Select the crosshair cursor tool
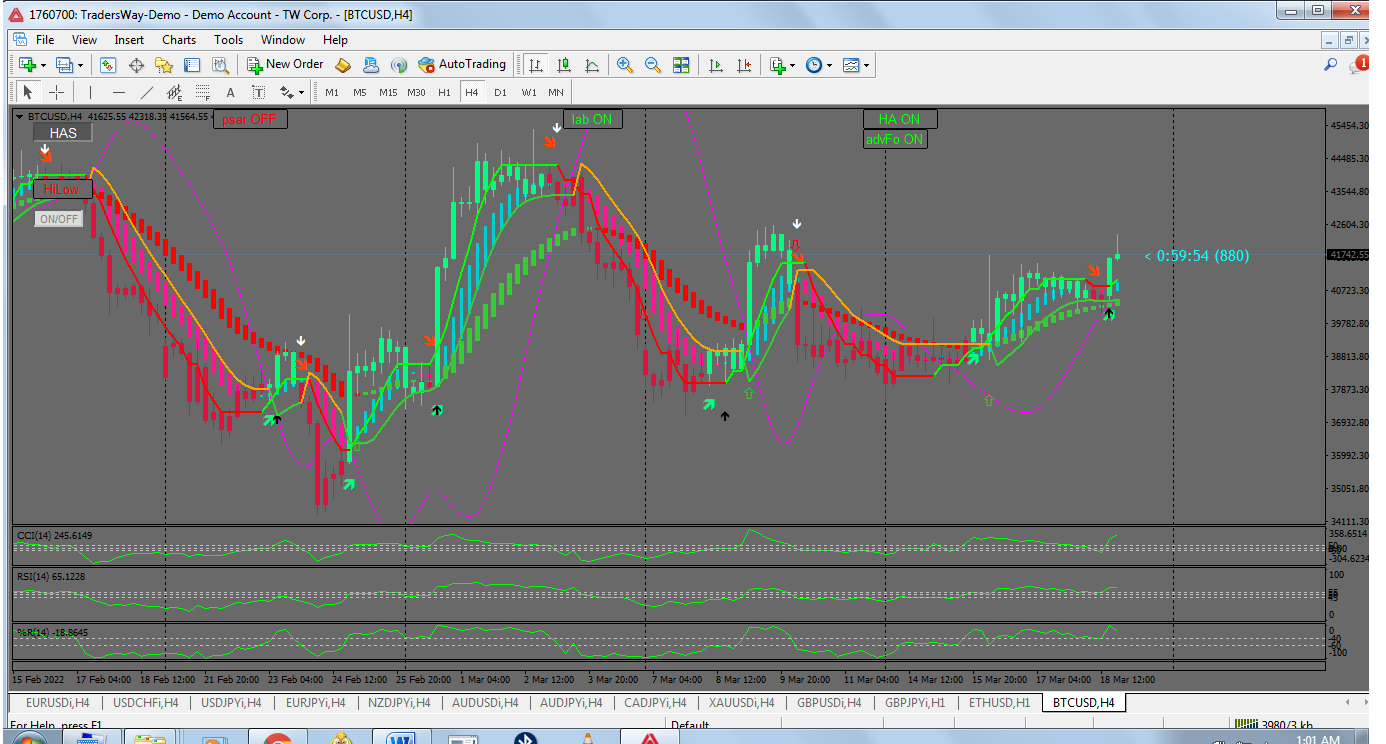This screenshot has height=744, width=1386. tap(57, 93)
